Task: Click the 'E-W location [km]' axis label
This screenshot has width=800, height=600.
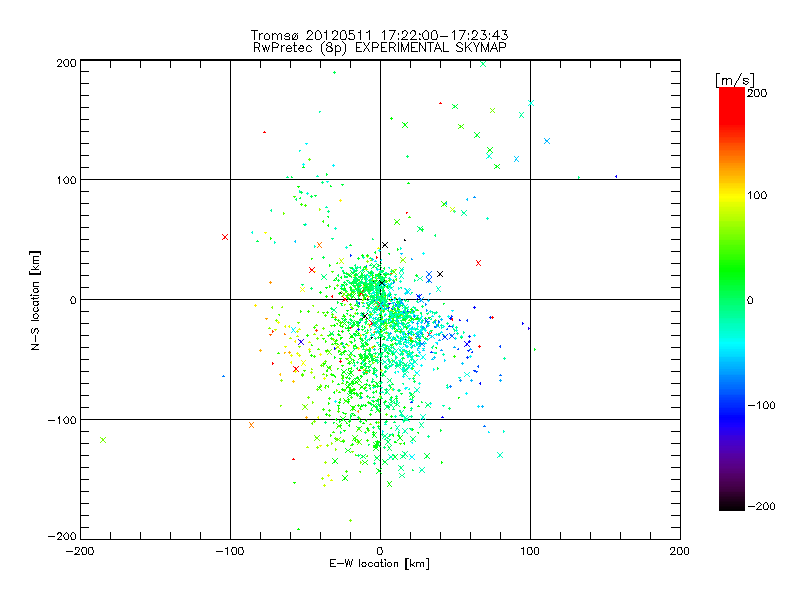Action: click(x=379, y=564)
